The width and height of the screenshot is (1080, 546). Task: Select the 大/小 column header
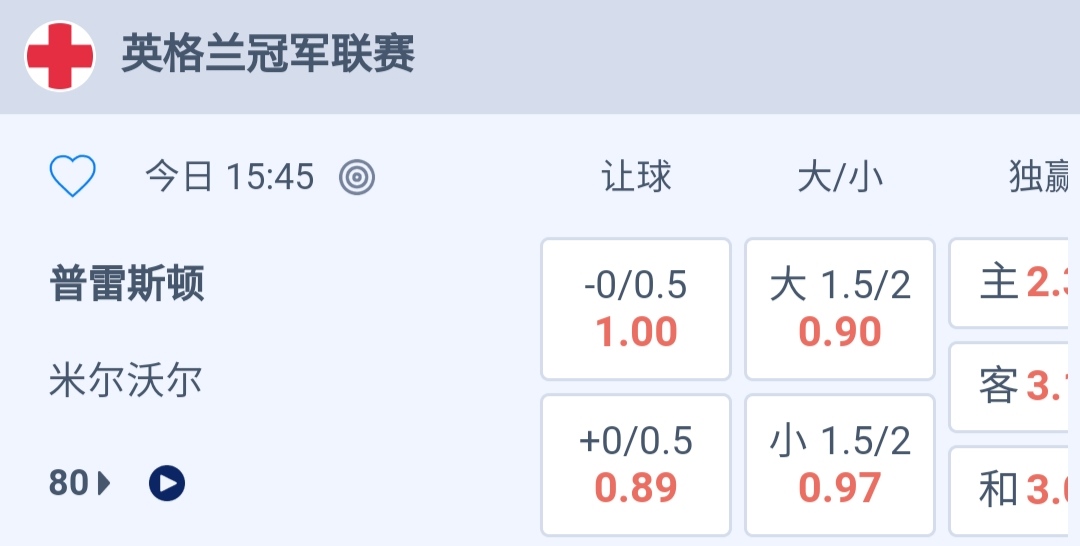pos(840,178)
